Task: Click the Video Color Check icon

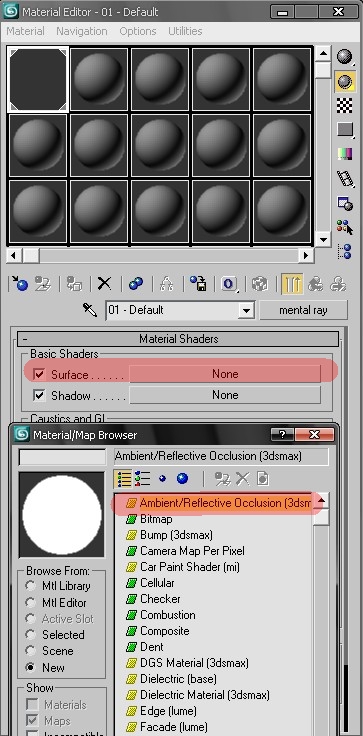Action: [345, 153]
